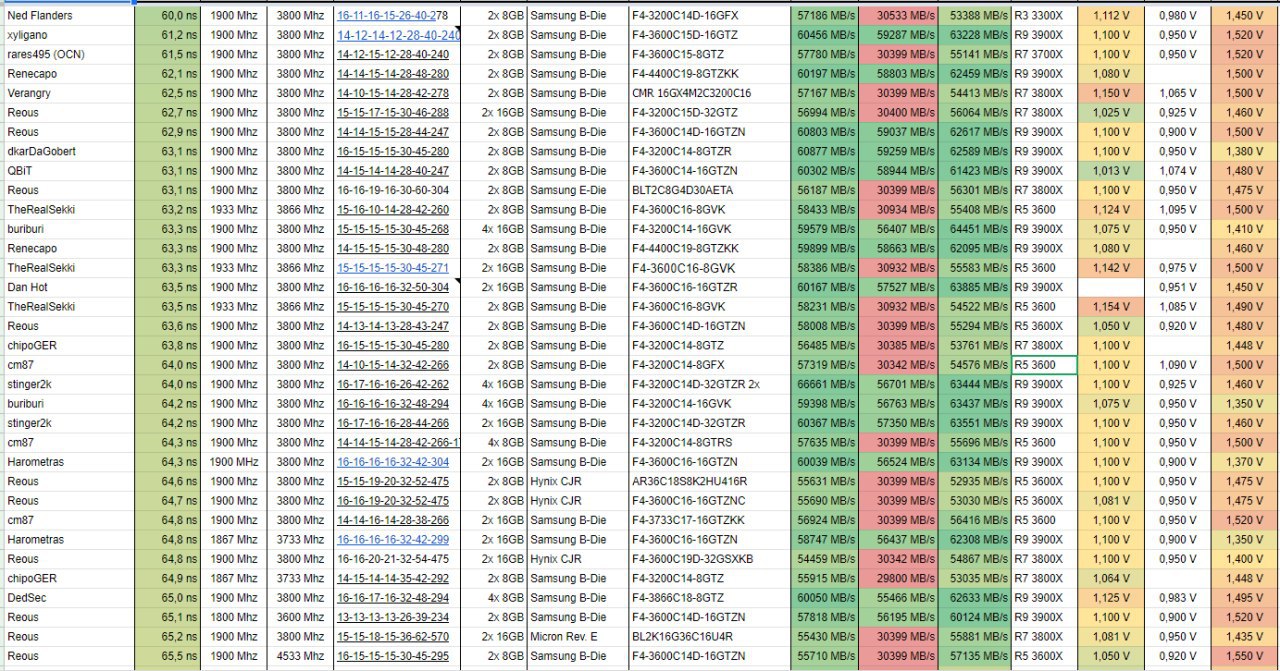Select the 64,9 ns latency cell
Screen dimensions: 1280x671
tap(167, 578)
